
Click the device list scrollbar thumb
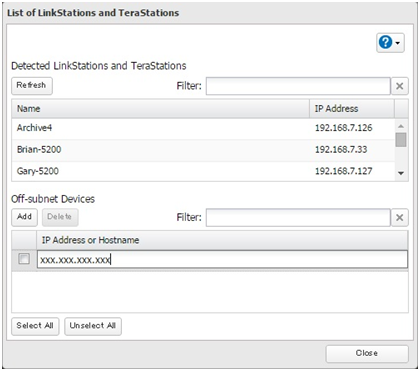click(401, 140)
